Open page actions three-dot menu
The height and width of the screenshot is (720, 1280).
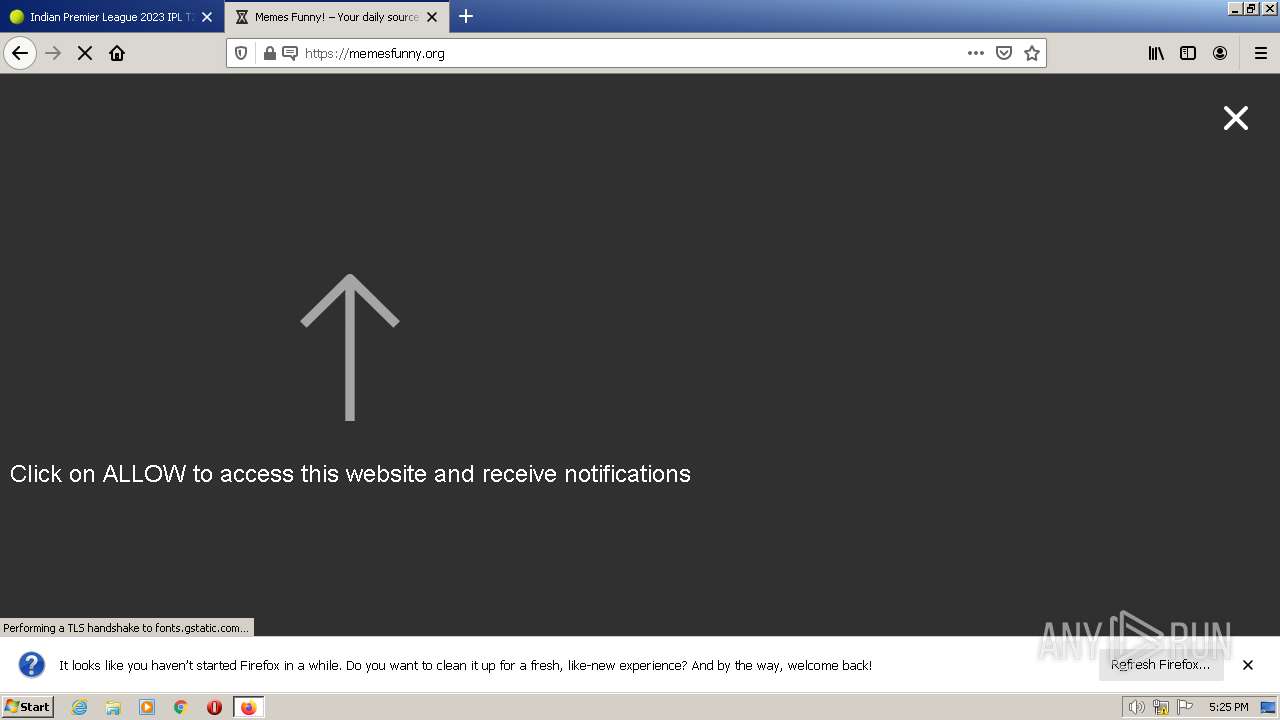[x=976, y=53]
